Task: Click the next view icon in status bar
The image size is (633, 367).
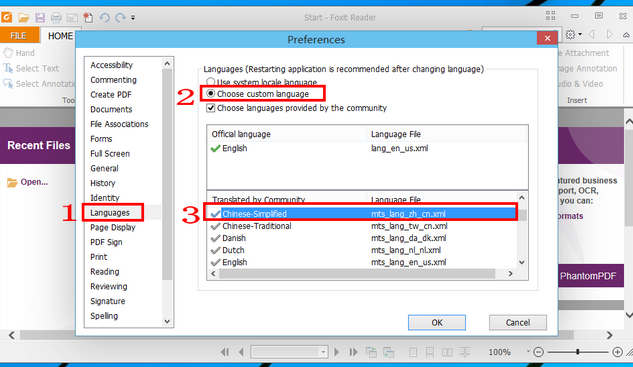Action: pos(389,352)
